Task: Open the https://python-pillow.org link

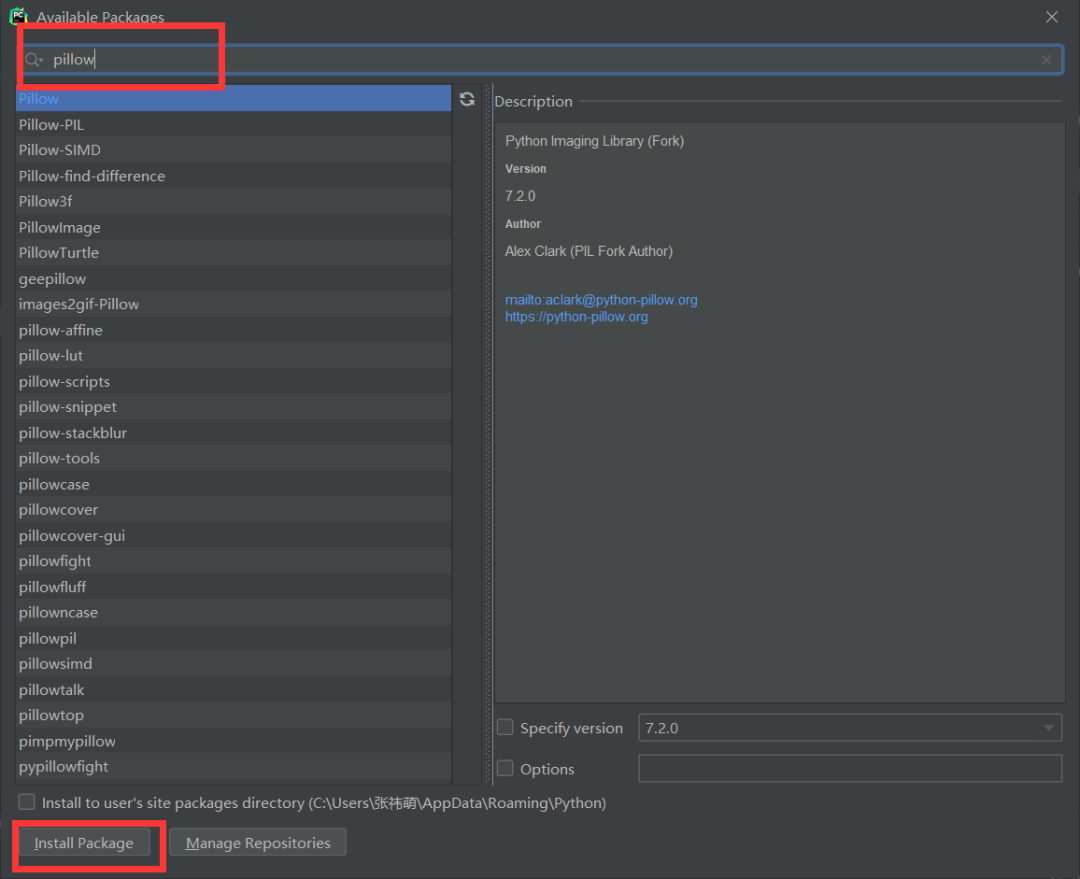Action: coord(576,317)
